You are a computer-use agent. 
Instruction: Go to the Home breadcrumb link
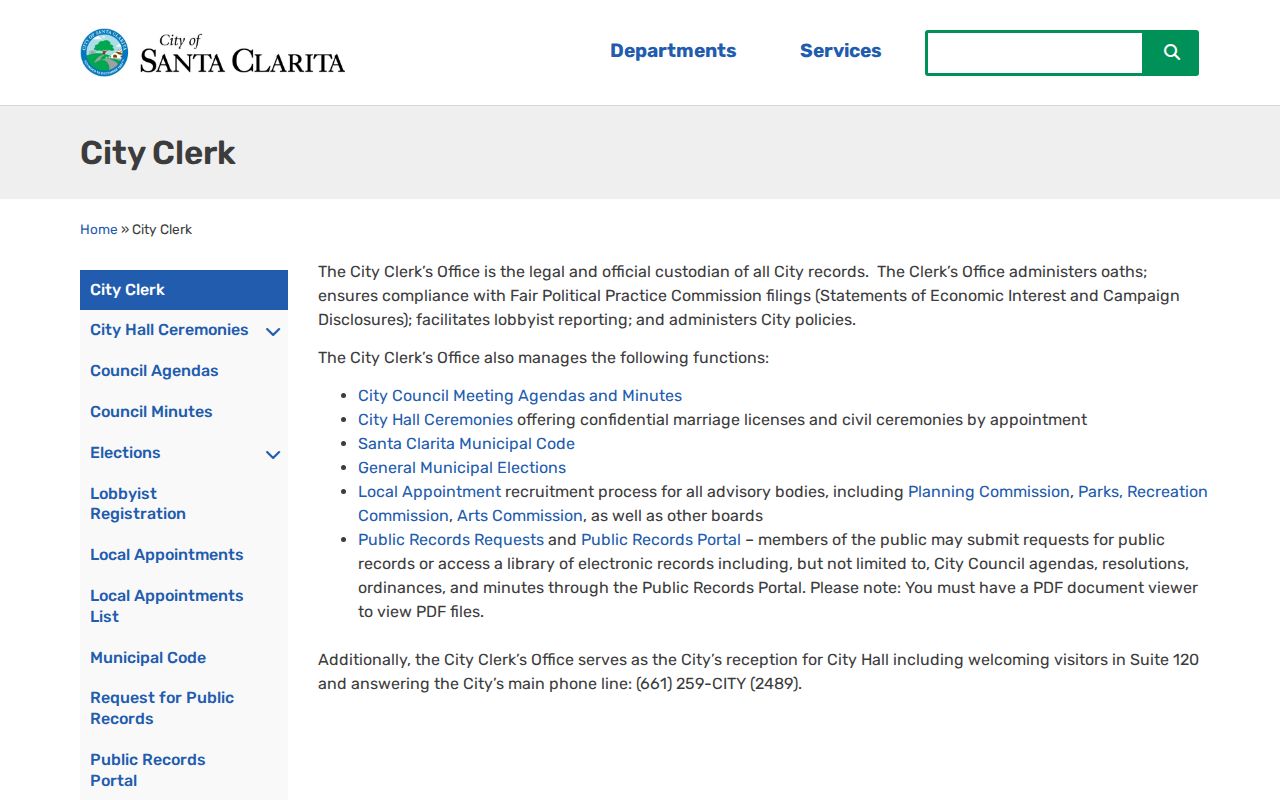(99, 230)
